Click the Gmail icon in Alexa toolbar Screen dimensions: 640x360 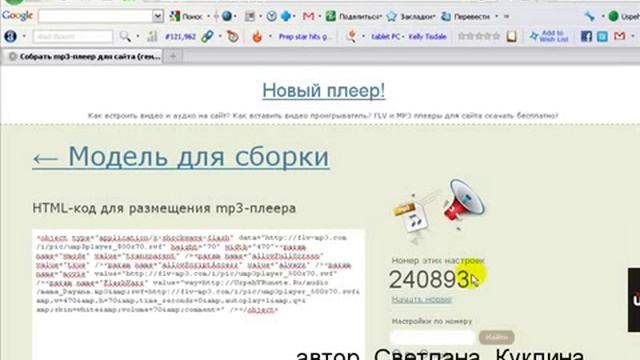coord(620,36)
